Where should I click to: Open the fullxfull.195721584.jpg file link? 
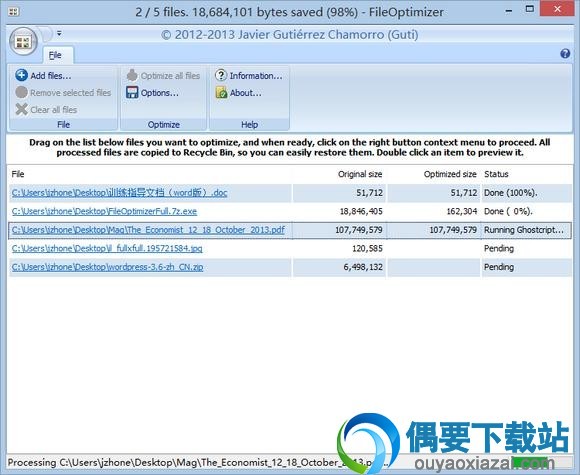pos(107,248)
